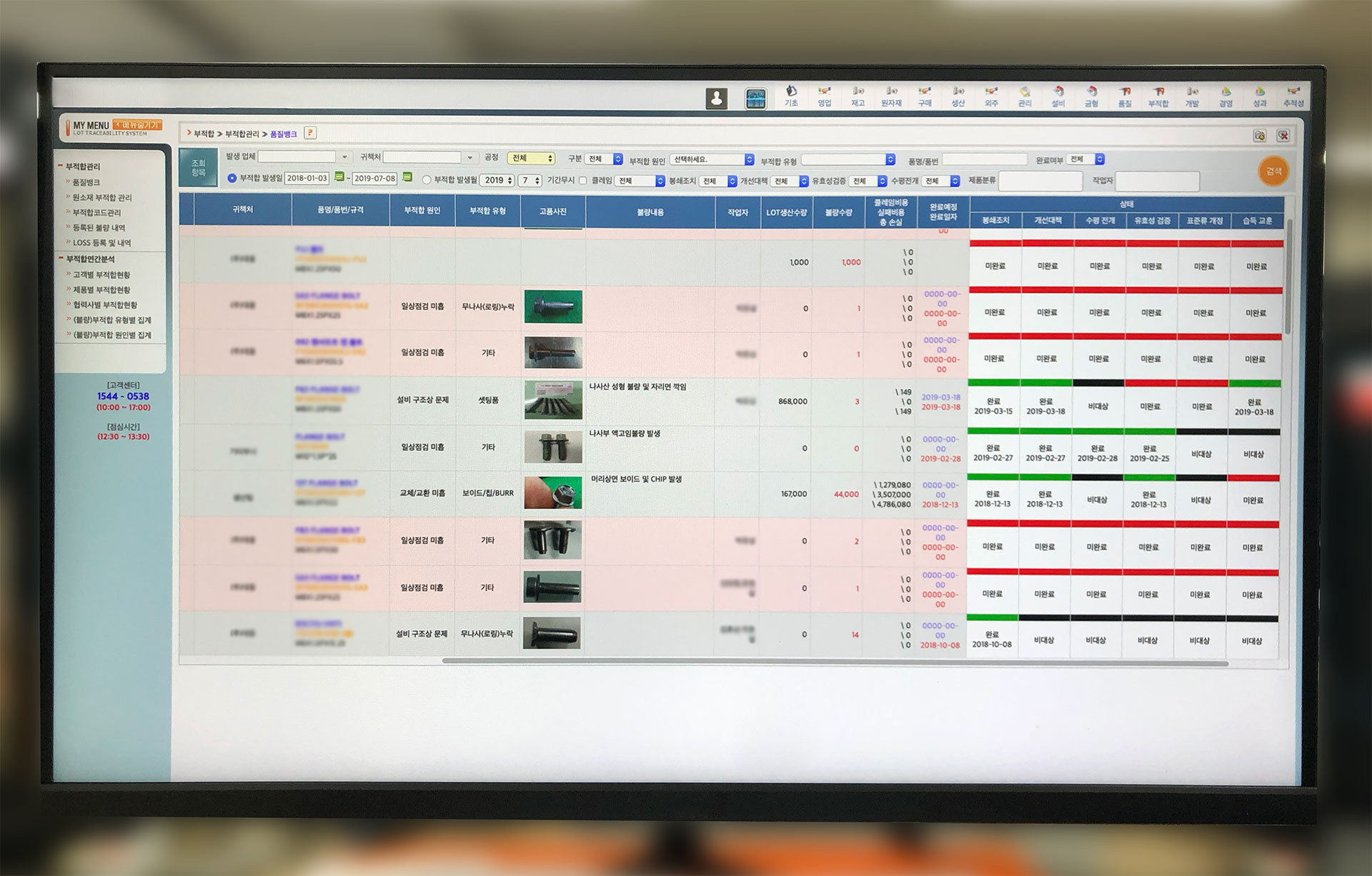Check the 기간무시 checkbox

583,181
